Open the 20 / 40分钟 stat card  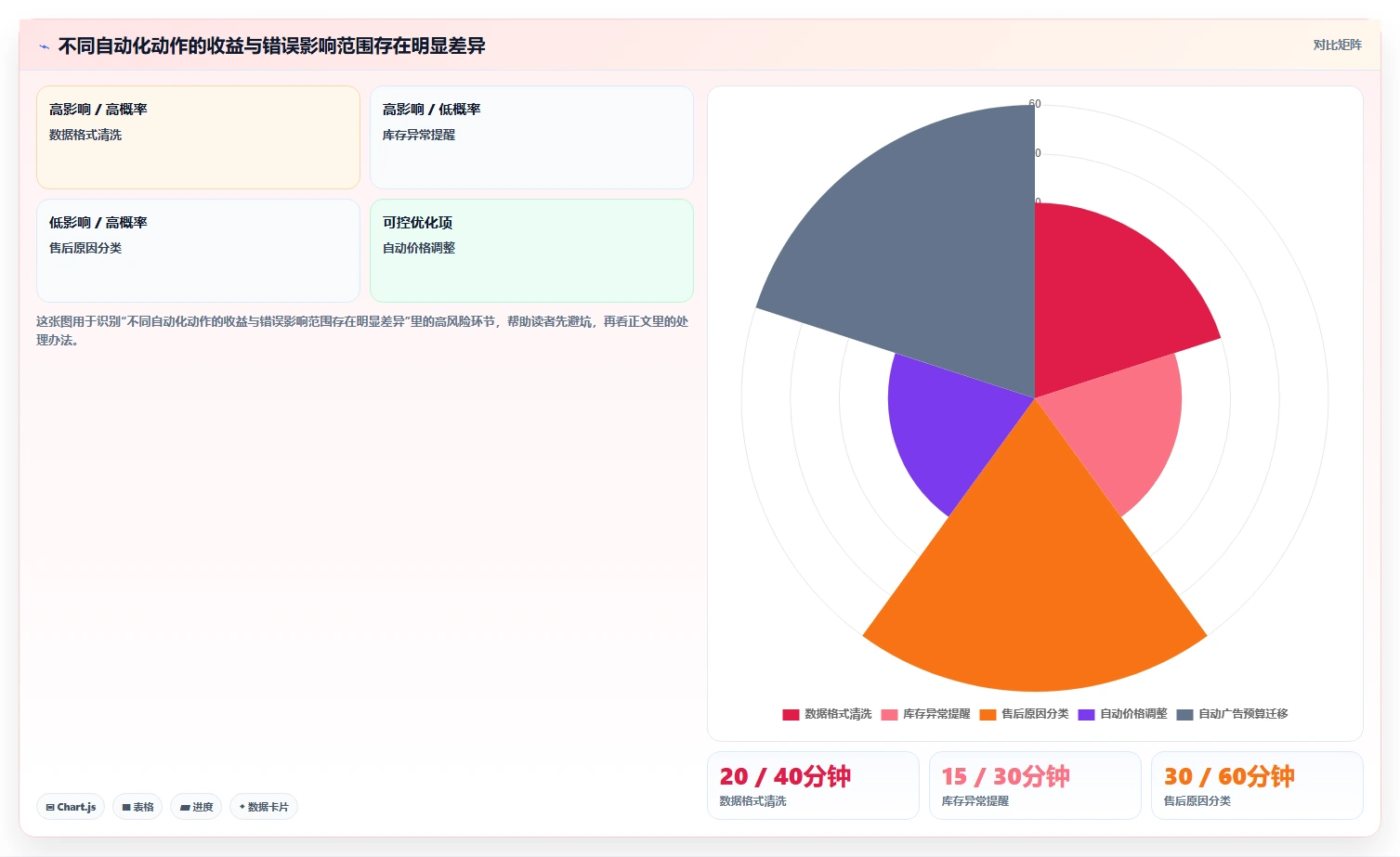[x=813, y=786]
